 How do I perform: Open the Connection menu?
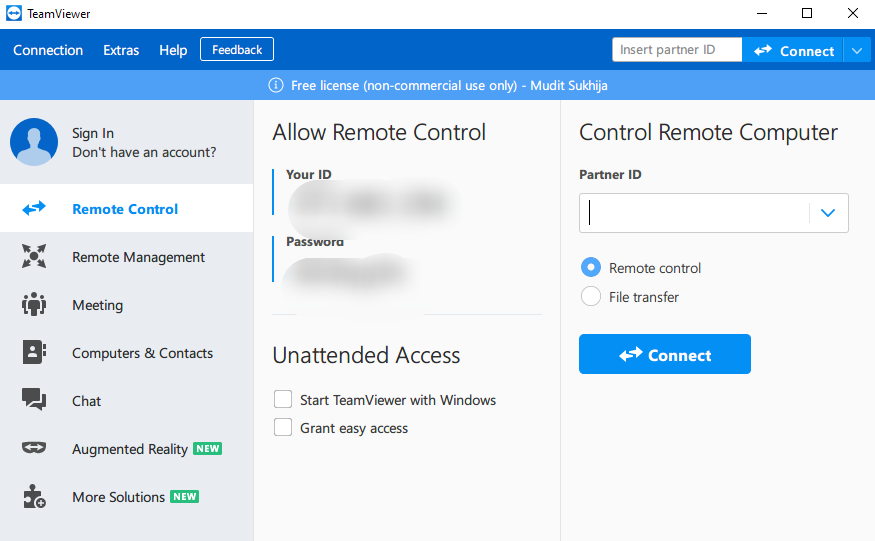(48, 50)
